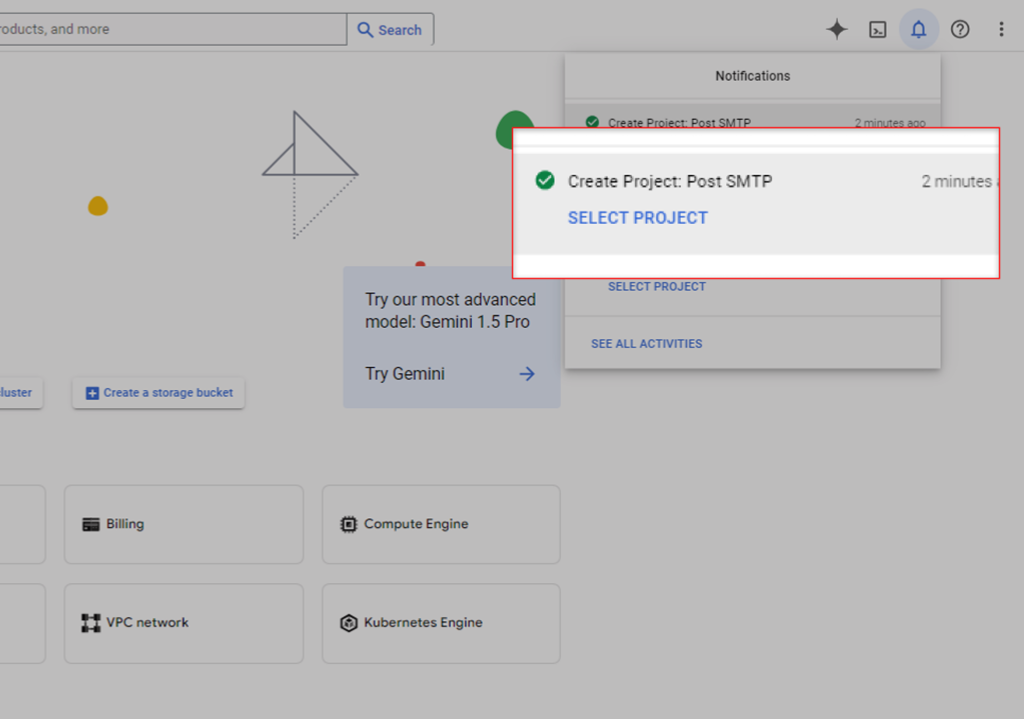
Task: Click SELECT PROJECT in highlighted notification
Action: tap(638, 218)
